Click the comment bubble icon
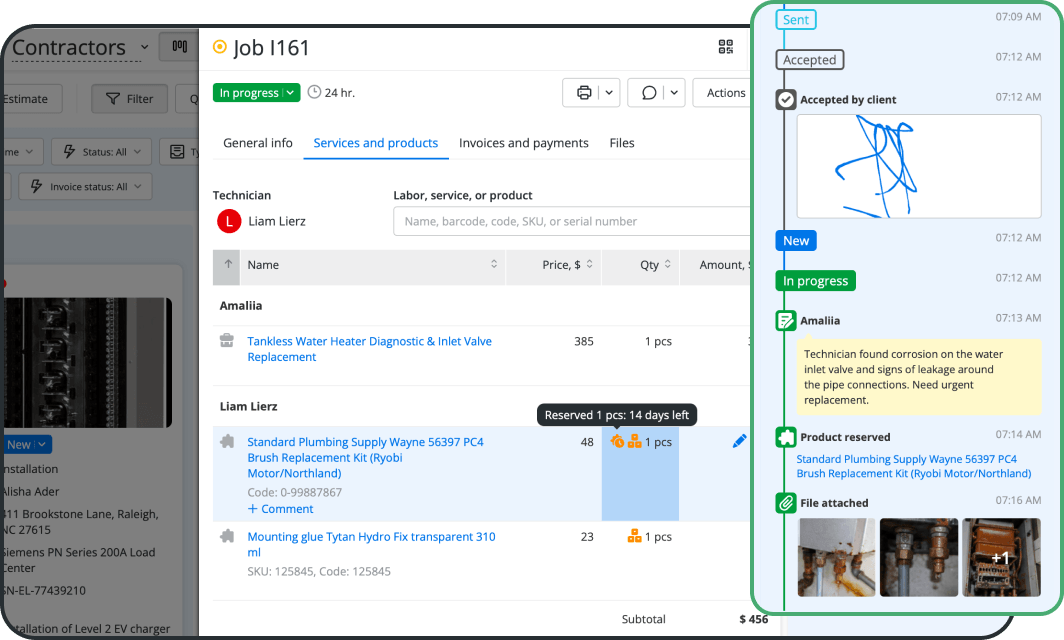Screen dimensions: 1064x640 [649, 93]
